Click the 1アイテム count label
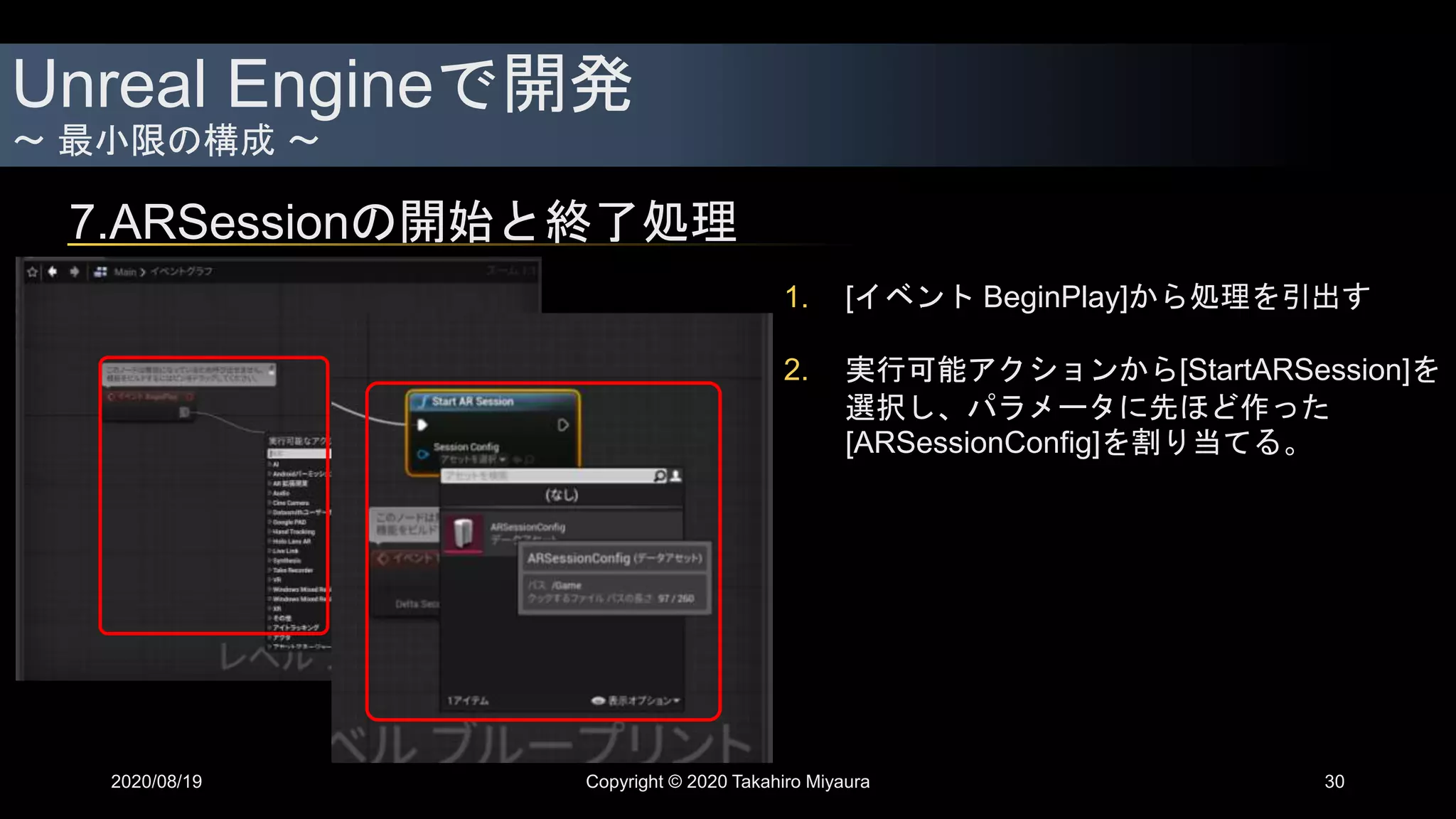 468,701
